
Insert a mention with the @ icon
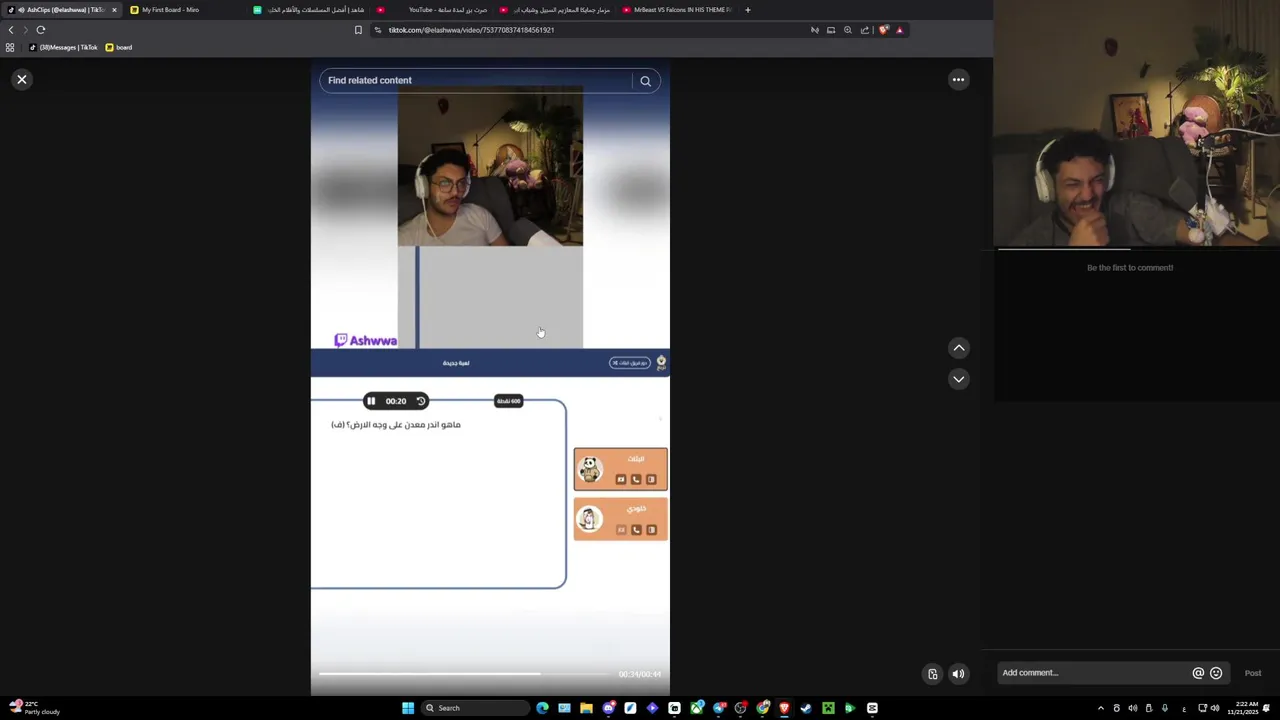[1198, 673]
